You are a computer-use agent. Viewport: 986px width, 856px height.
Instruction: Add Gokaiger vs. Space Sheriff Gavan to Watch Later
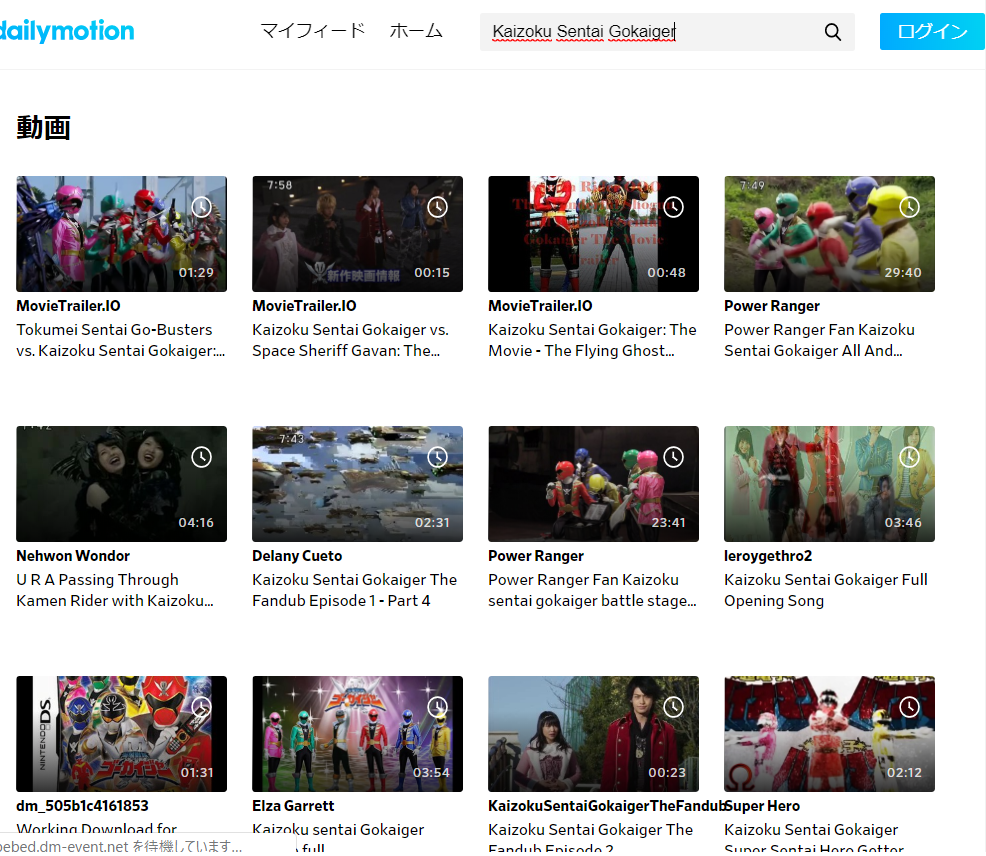point(437,207)
